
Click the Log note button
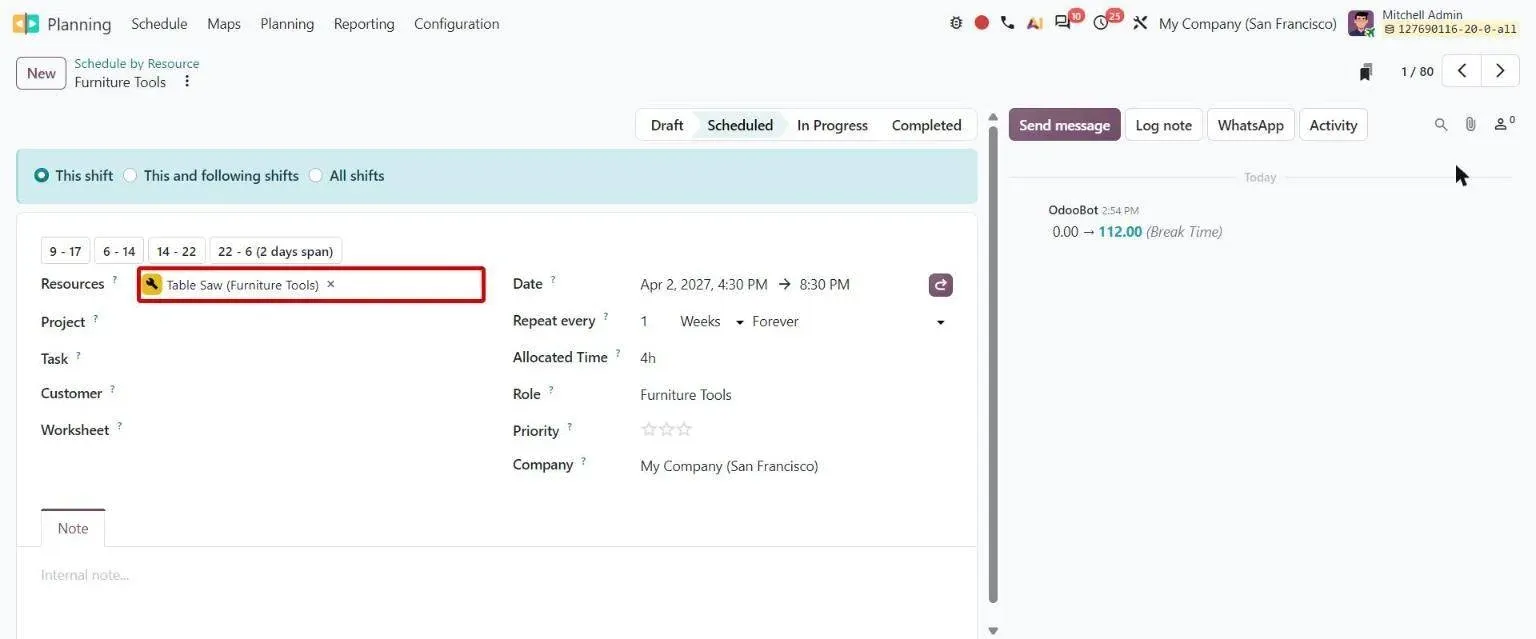pos(1163,125)
